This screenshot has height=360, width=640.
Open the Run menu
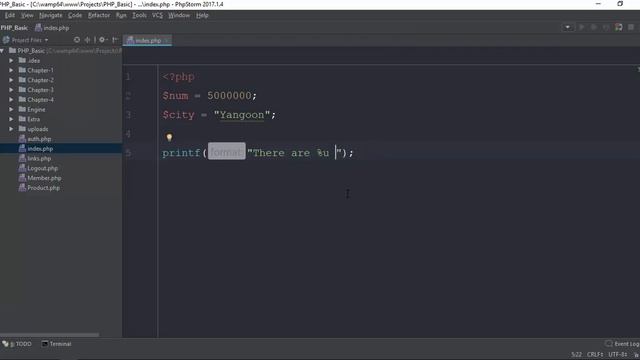(121, 15)
